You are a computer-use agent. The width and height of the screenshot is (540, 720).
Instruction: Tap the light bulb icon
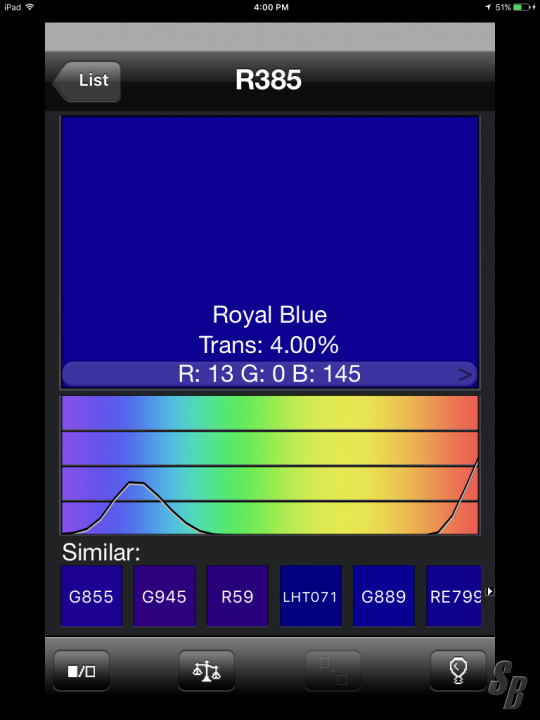pyautogui.click(x=458, y=671)
